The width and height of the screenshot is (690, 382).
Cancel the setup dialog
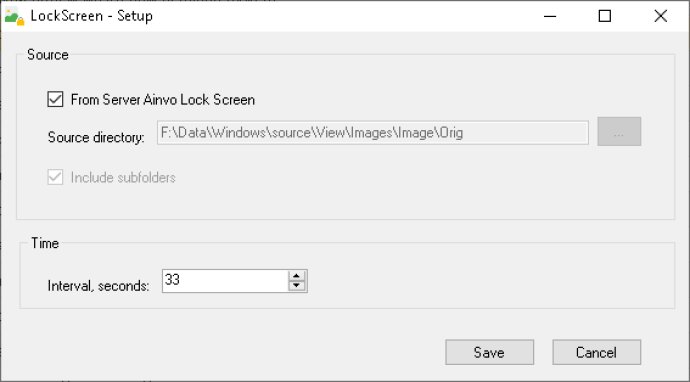(x=597, y=352)
